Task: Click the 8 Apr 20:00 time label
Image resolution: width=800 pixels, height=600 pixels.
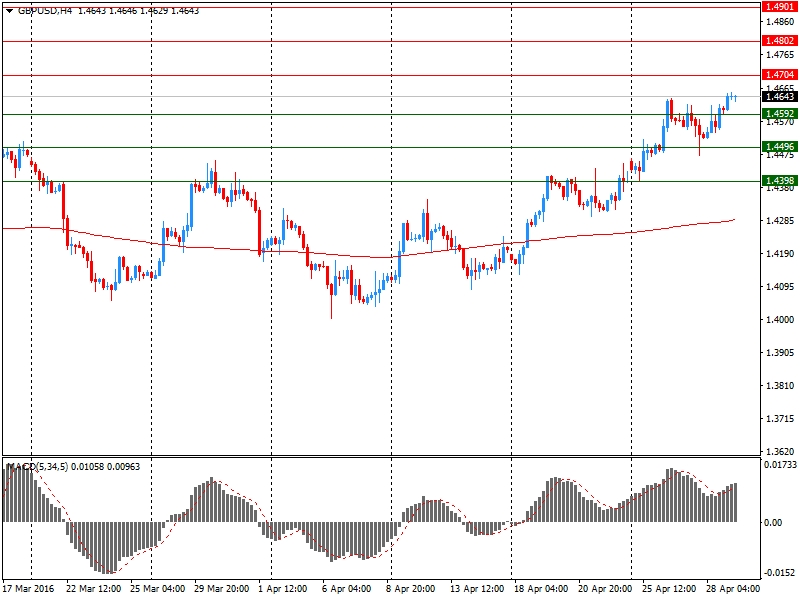Action: [x=410, y=589]
